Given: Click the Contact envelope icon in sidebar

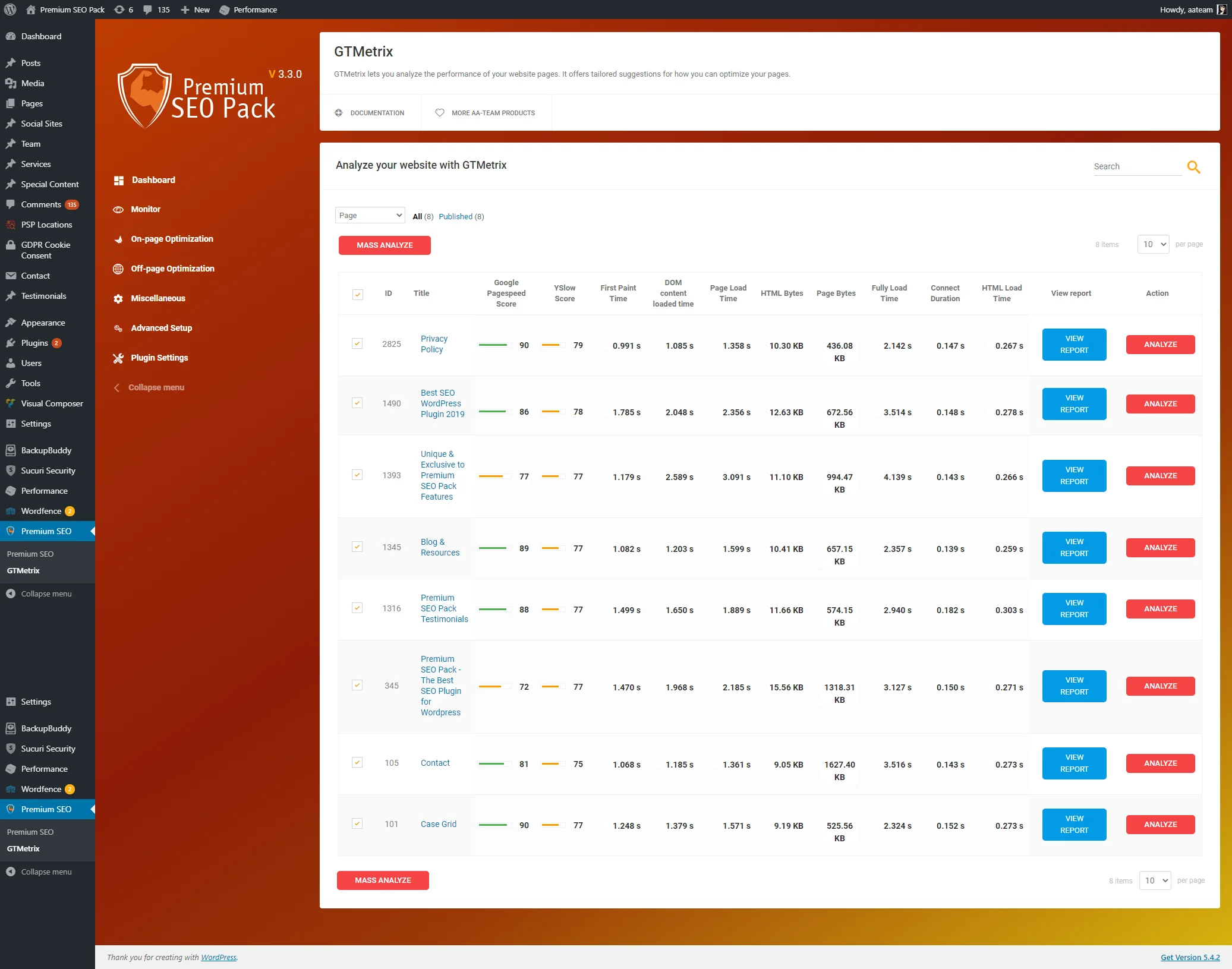Looking at the screenshot, I should tap(11, 276).
